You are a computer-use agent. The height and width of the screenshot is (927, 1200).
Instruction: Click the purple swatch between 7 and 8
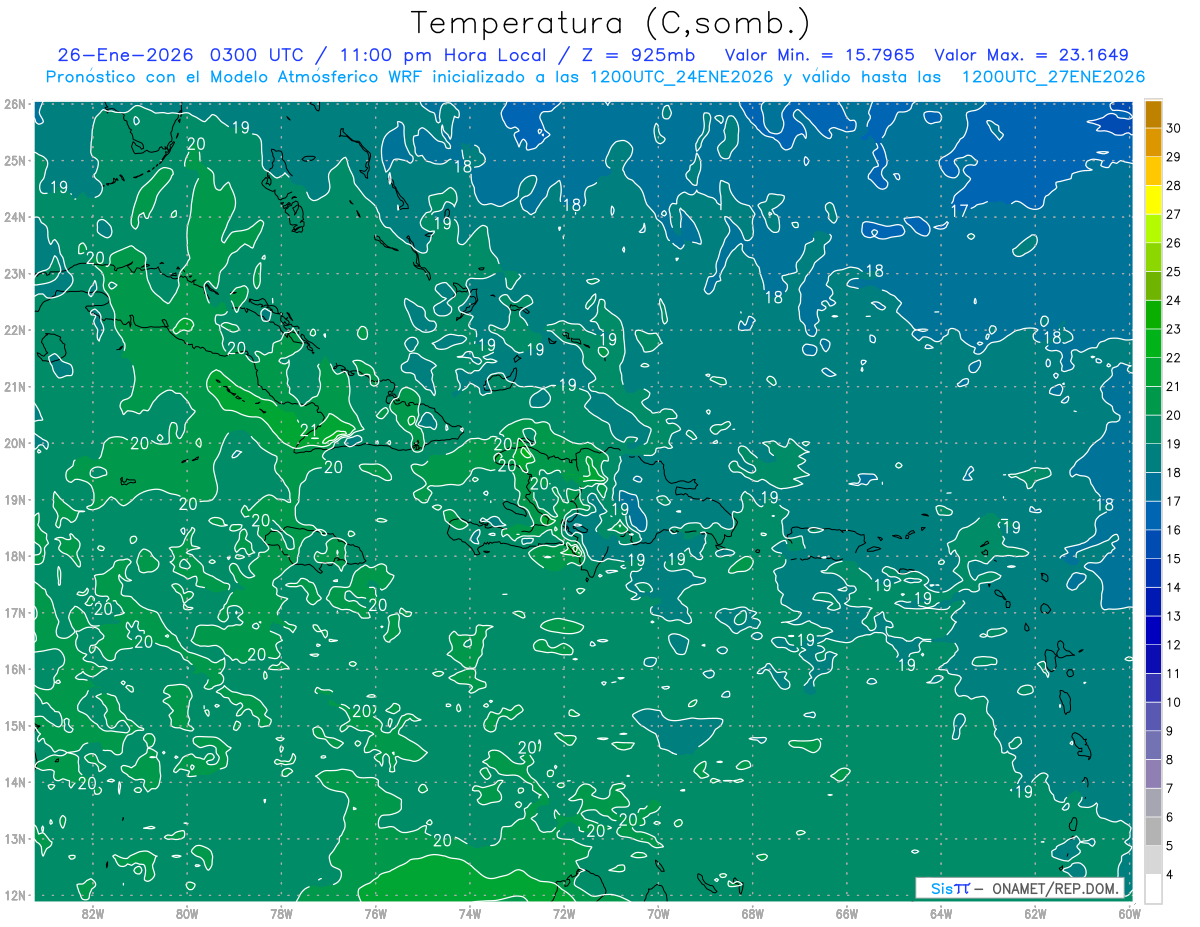(1153, 773)
